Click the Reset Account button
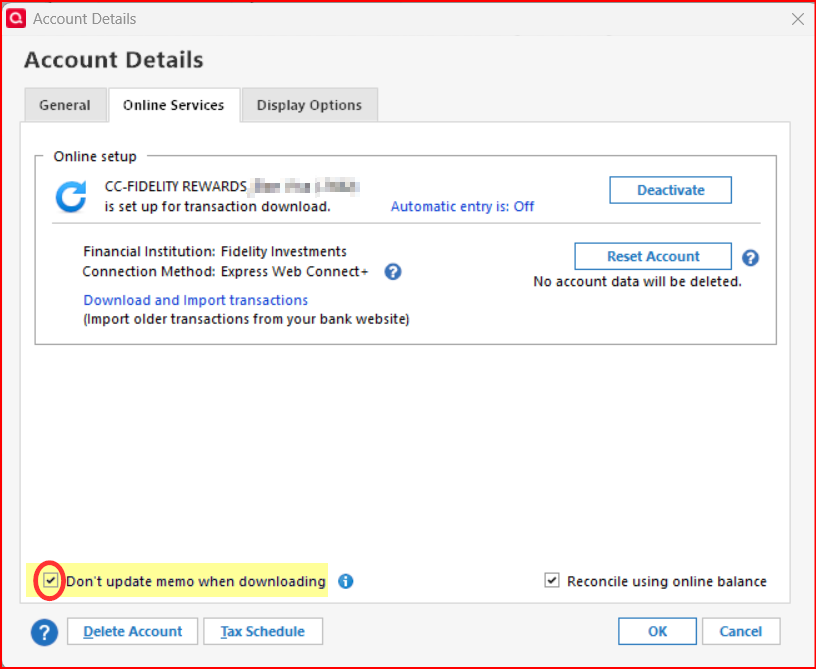 click(653, 256)
